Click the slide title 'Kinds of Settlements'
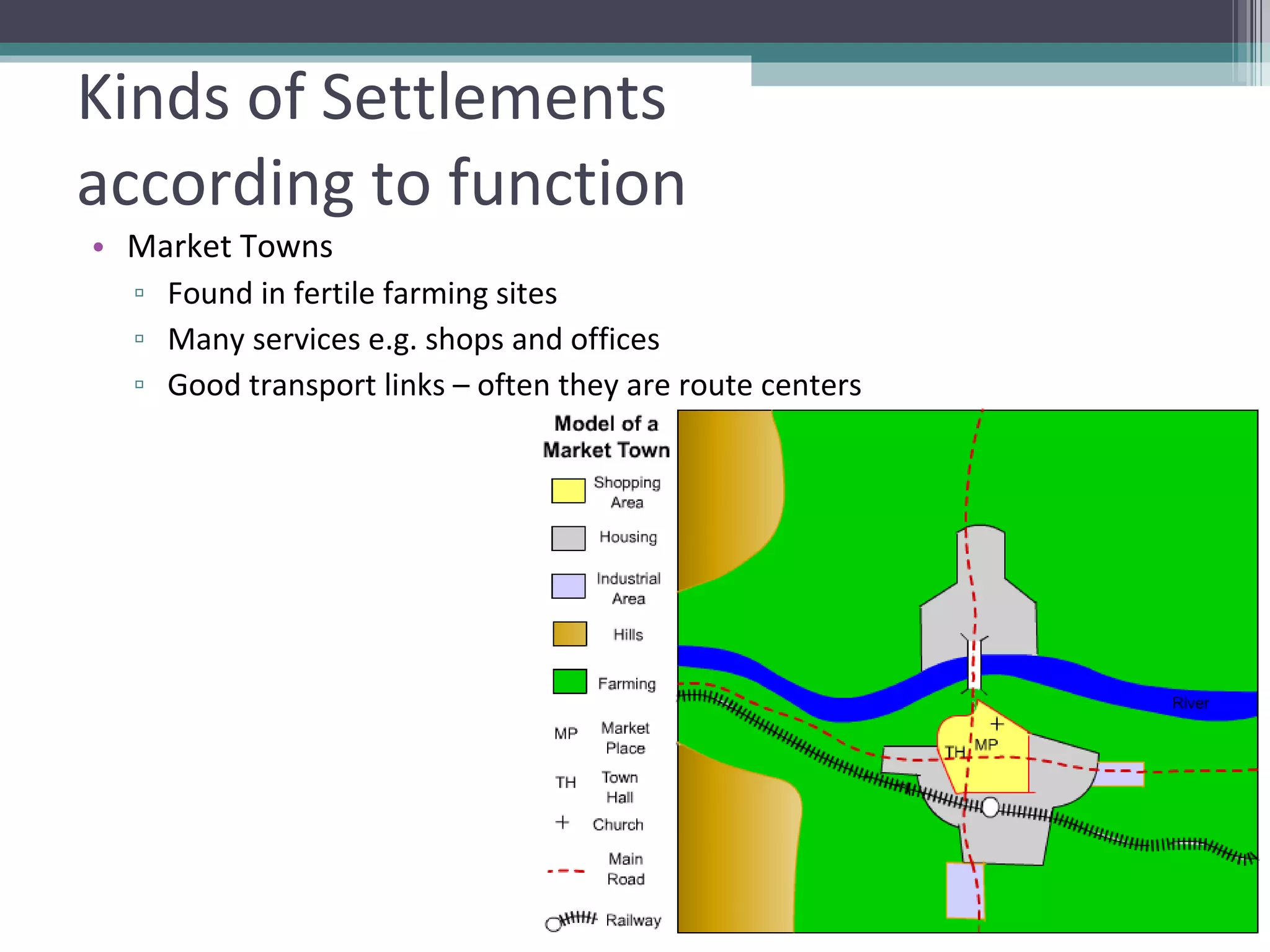1270x952 pixels. pyautogui.click(x=372, y=97)
